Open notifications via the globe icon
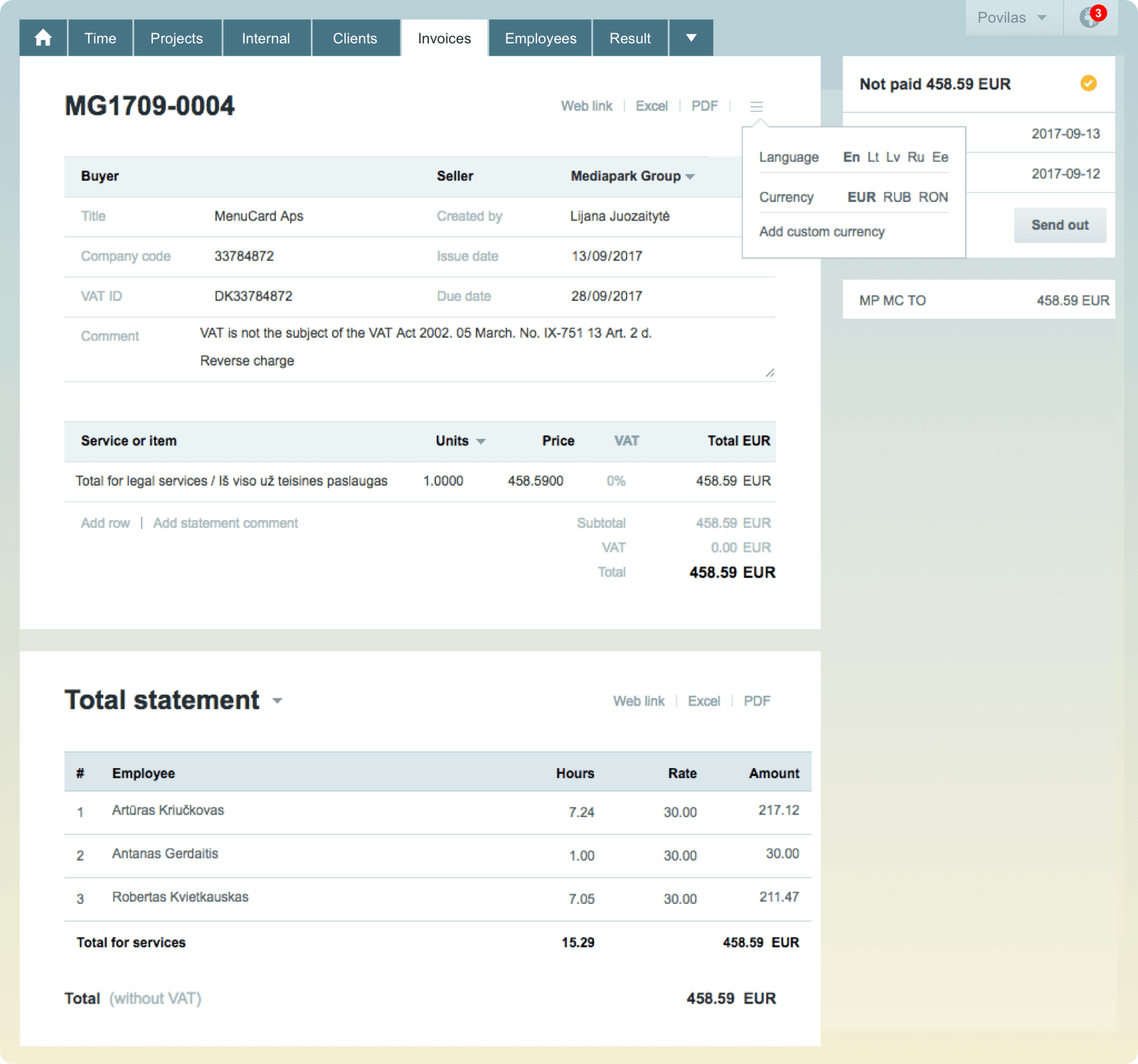The width and height of the screenshot is (1138, 1064). (x=1090, y=19)
